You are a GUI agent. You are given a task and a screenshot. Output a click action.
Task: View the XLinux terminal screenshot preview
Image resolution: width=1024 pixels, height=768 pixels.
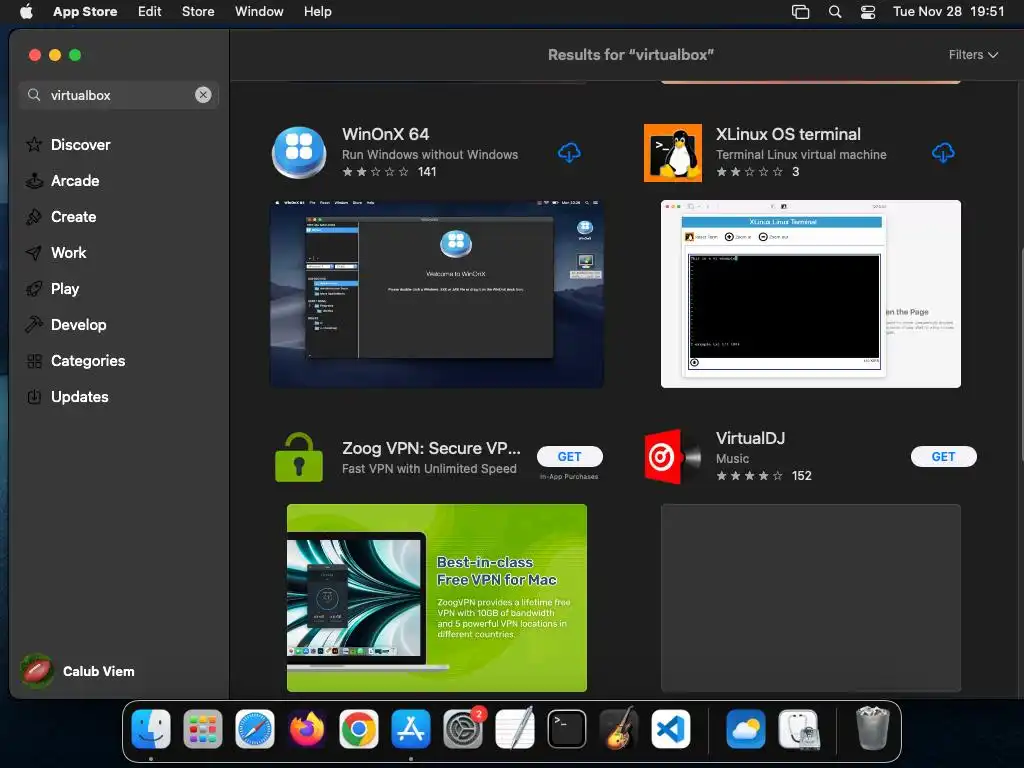click(810, 294)
